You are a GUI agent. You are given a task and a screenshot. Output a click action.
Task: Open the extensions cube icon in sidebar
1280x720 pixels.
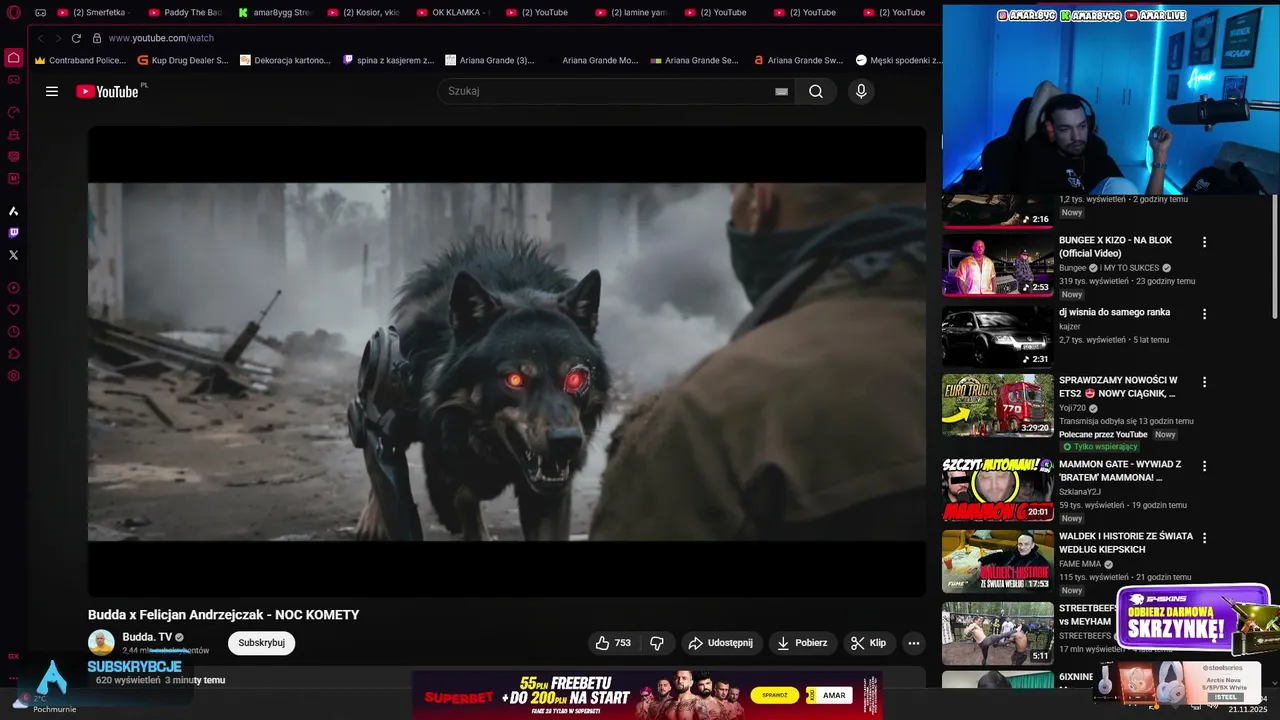click(x=14, y=354)
